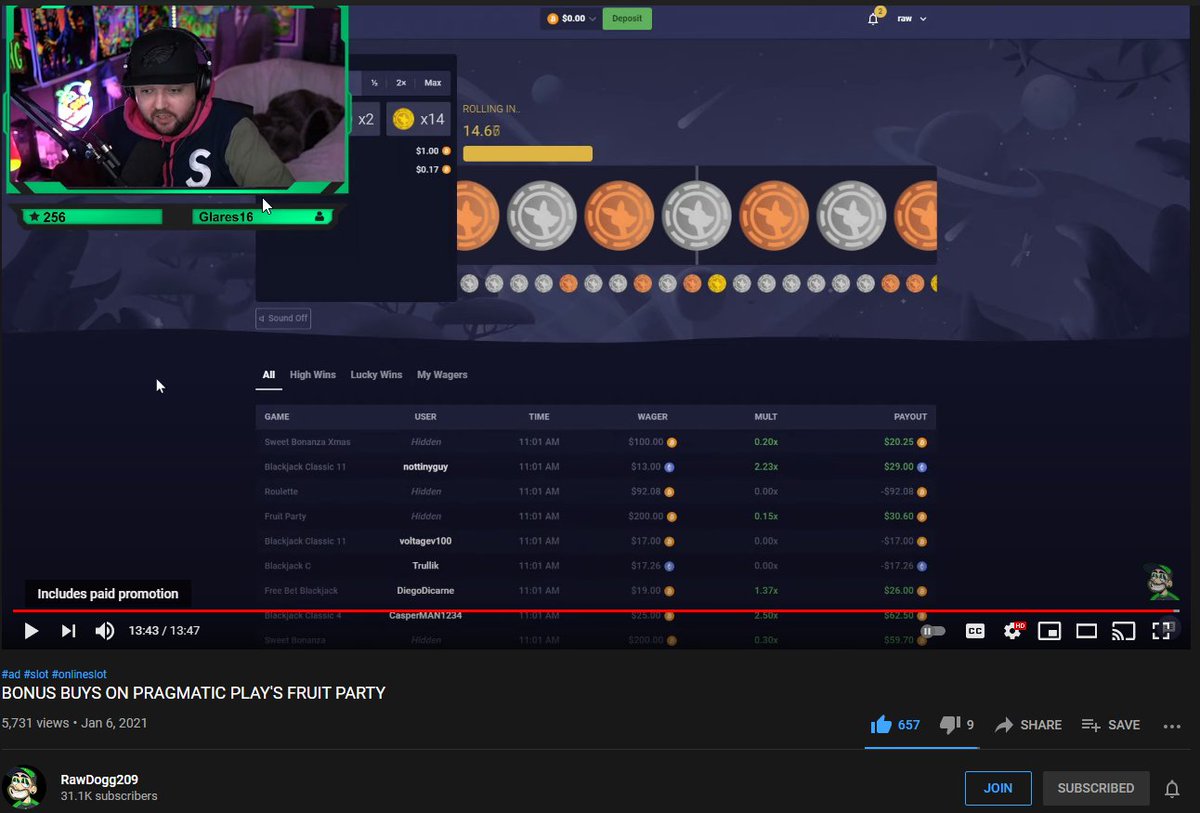Enter full screen mode
Image resolution: width=1200 pixels, height=813 pixels.
click(1161, 631)
